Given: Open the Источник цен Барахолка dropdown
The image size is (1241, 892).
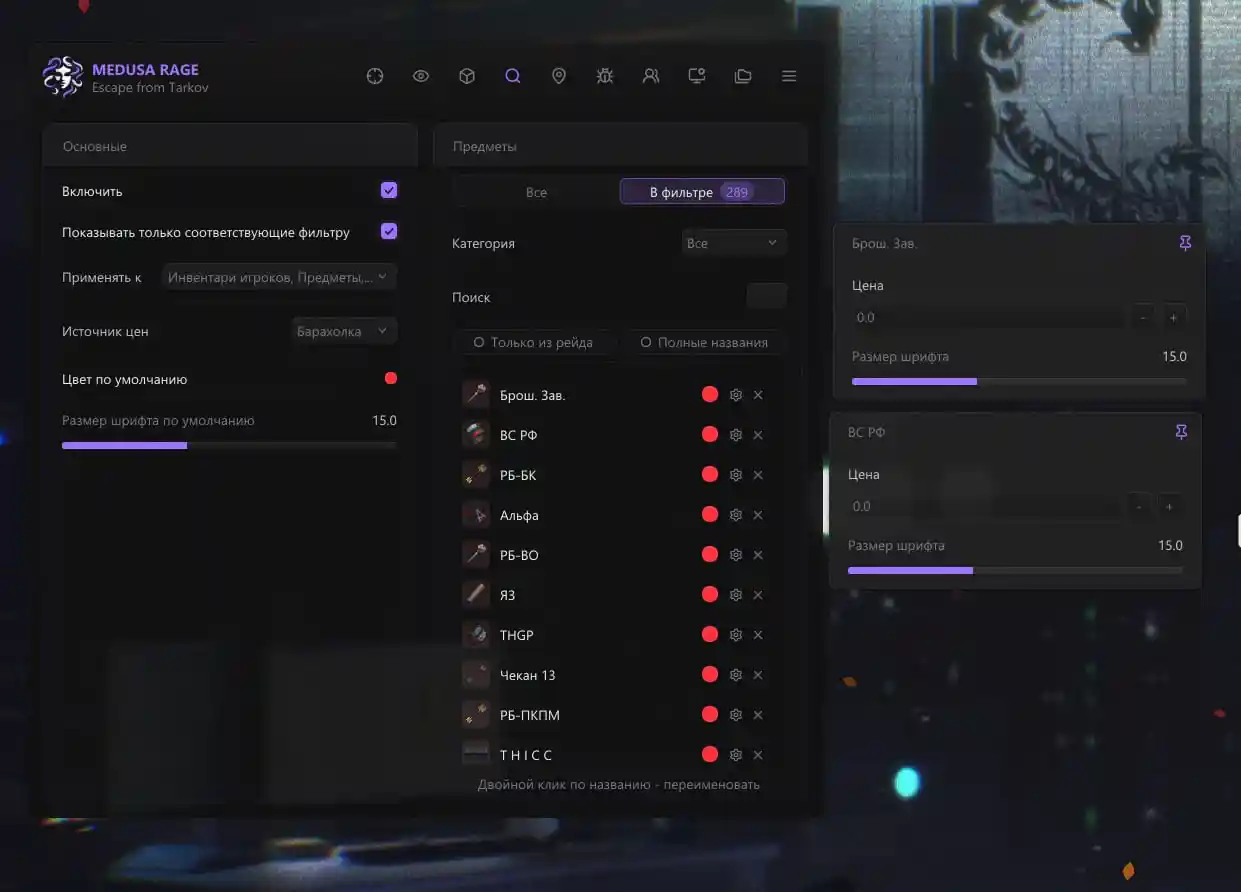Looking at the screenshot, I should click(343, 331).
